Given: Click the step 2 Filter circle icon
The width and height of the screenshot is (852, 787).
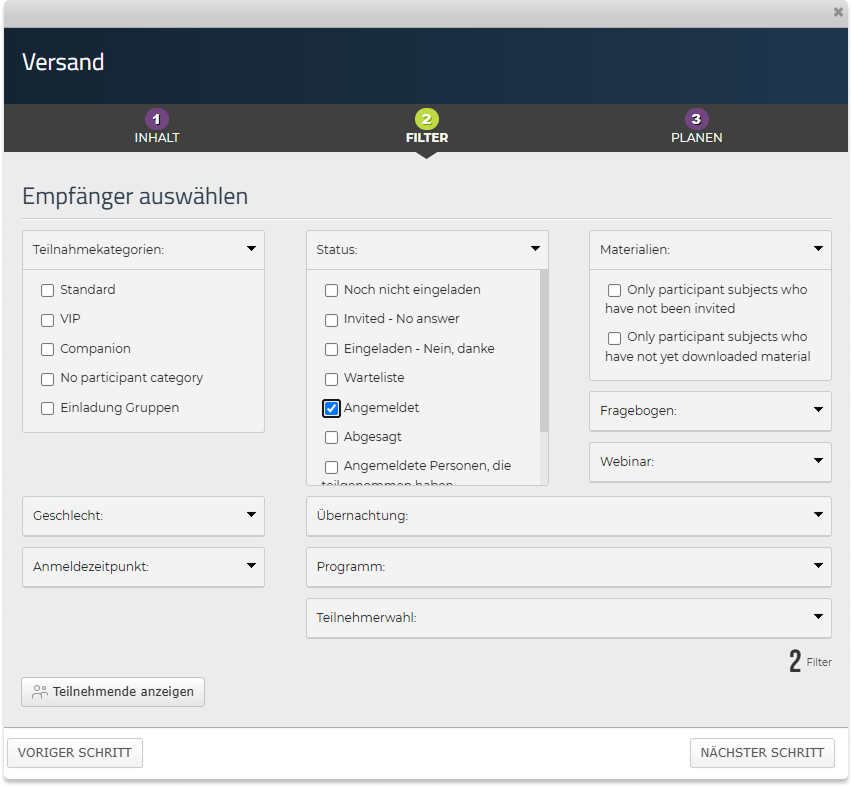Looking at the screenshot, I should 426,119.
